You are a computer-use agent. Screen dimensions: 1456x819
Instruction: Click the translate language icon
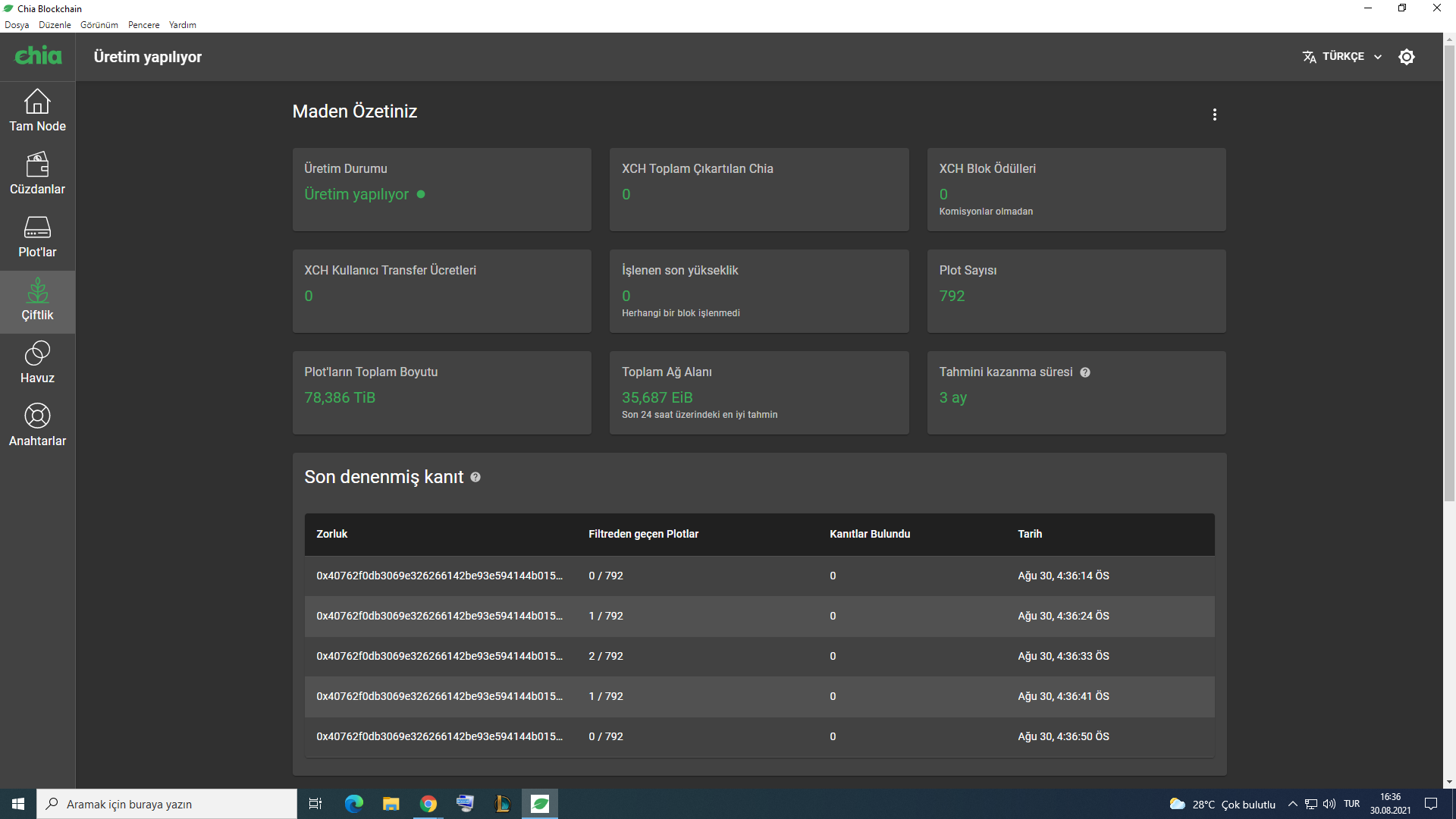[x=1310, y=57]
